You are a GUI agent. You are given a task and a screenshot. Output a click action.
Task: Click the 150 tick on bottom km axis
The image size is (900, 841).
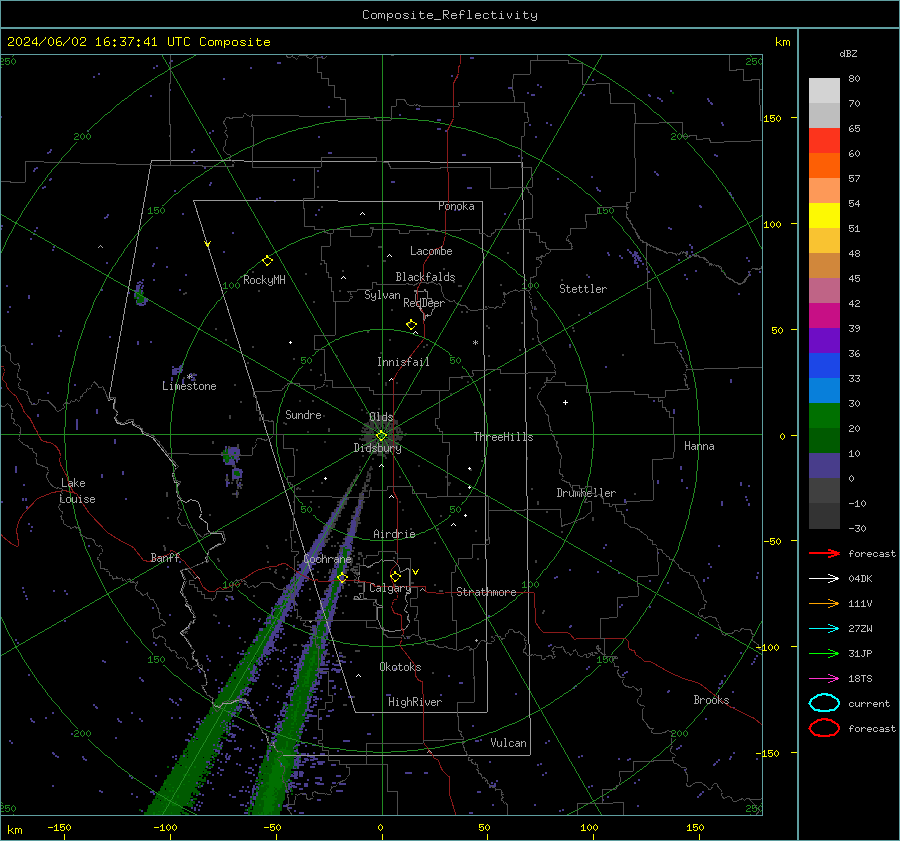[x=695, y=827]
